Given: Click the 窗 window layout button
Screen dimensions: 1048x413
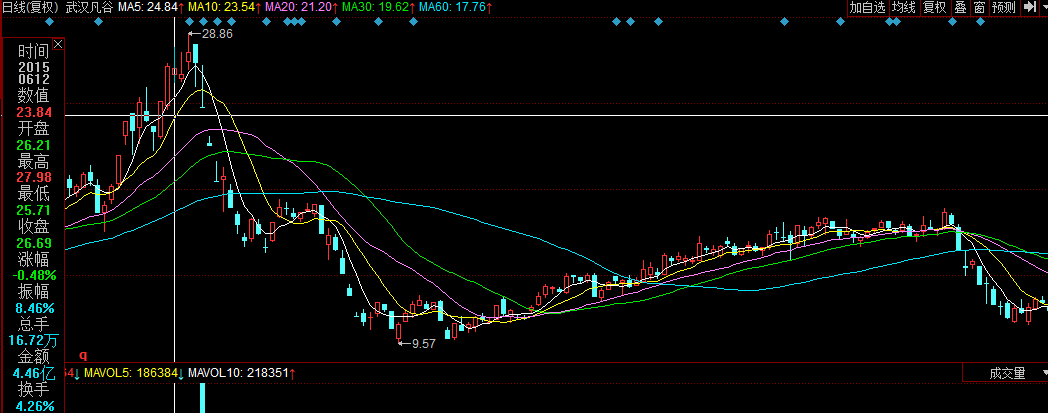Looking at the screenshot, I should coord(978,8).
